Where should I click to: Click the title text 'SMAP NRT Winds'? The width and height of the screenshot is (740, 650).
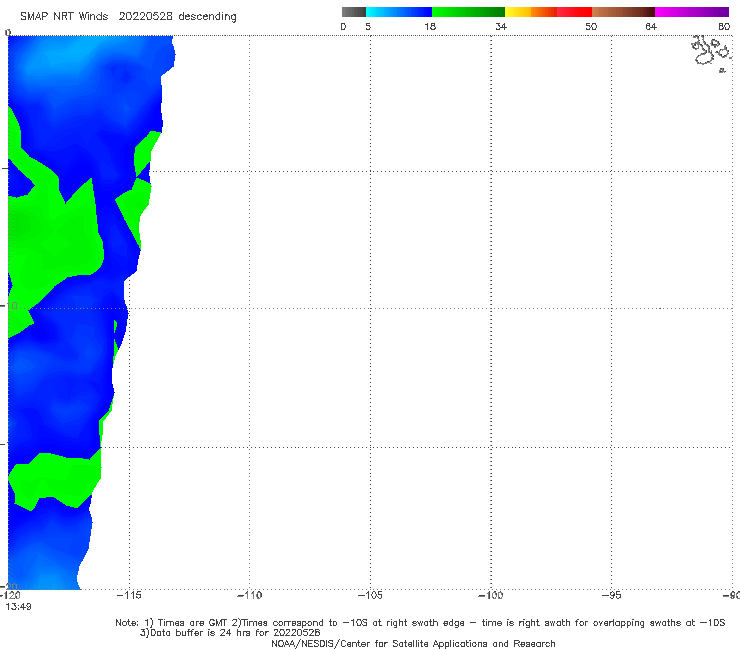tap(64, 16)
